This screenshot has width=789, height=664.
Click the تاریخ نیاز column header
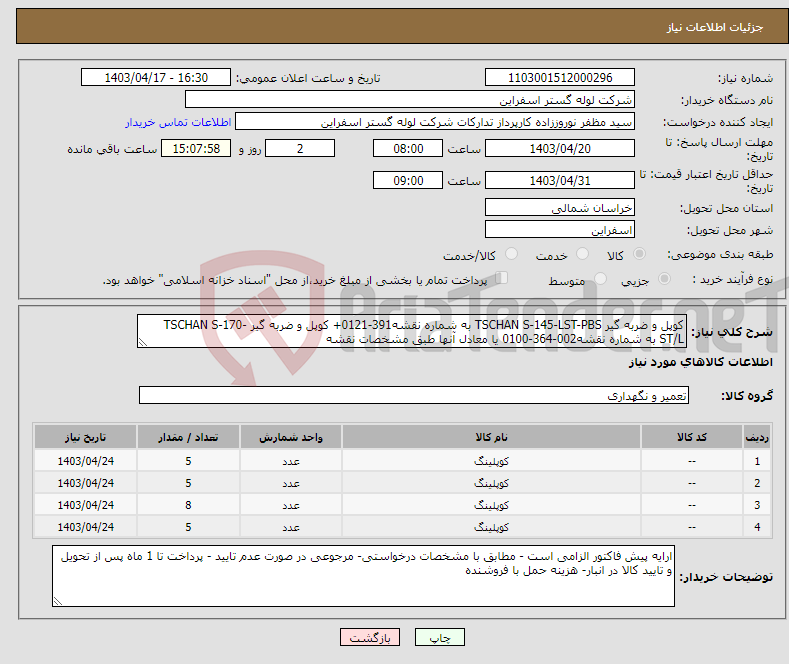pos(86,437)
